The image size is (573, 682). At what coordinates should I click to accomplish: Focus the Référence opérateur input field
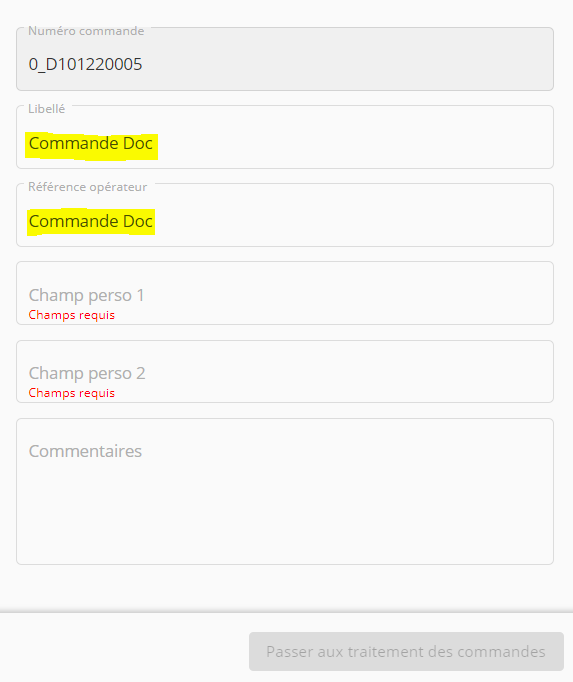[285, 215]
